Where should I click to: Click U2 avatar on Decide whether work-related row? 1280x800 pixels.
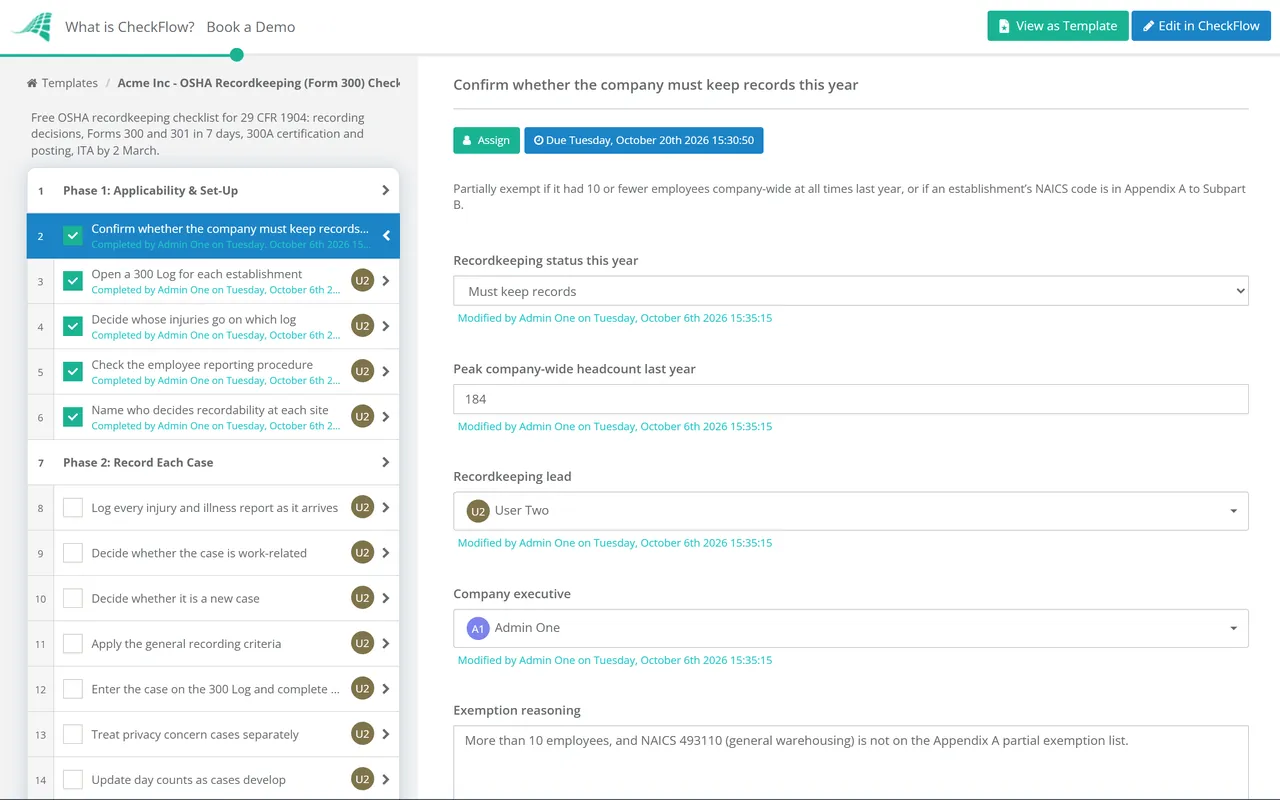[x=362, y=552]
